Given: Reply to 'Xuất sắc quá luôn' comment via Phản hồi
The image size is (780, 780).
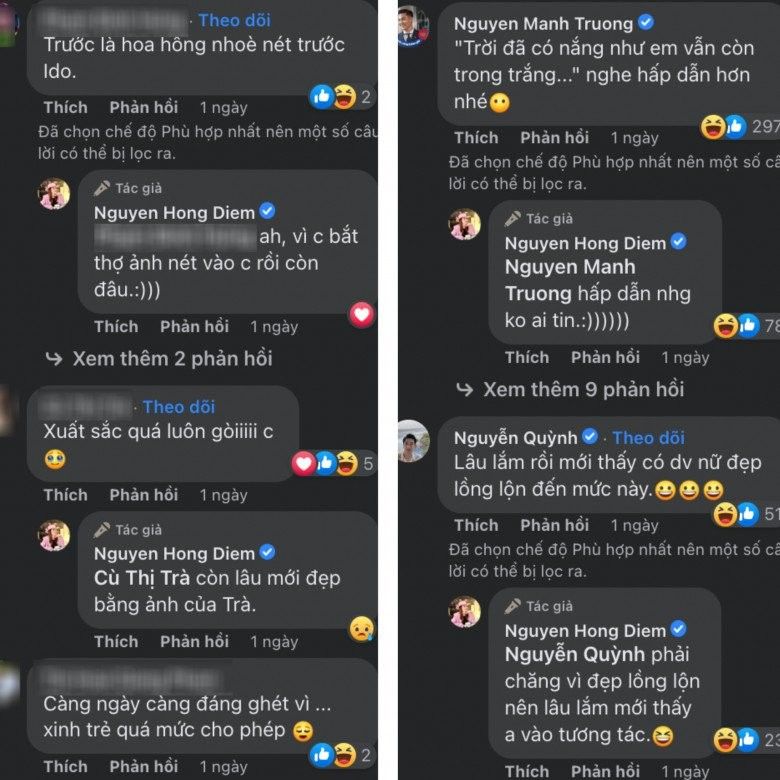Looking at the screenshot, I should [x=144, y=495].
